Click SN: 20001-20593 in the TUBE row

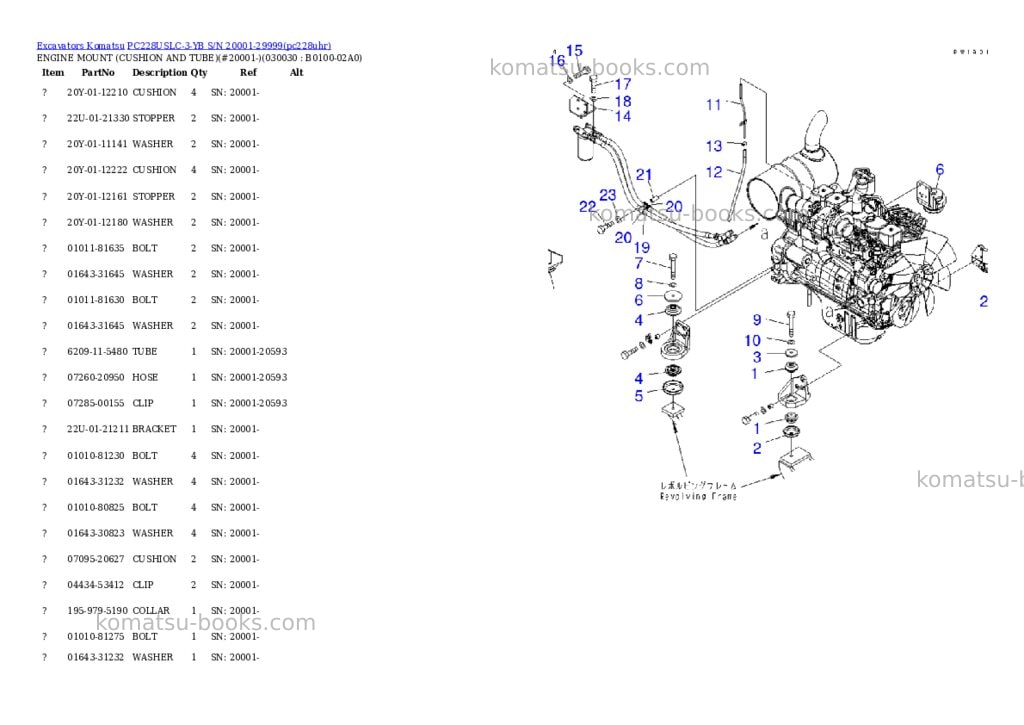click(x=249, y=351)
